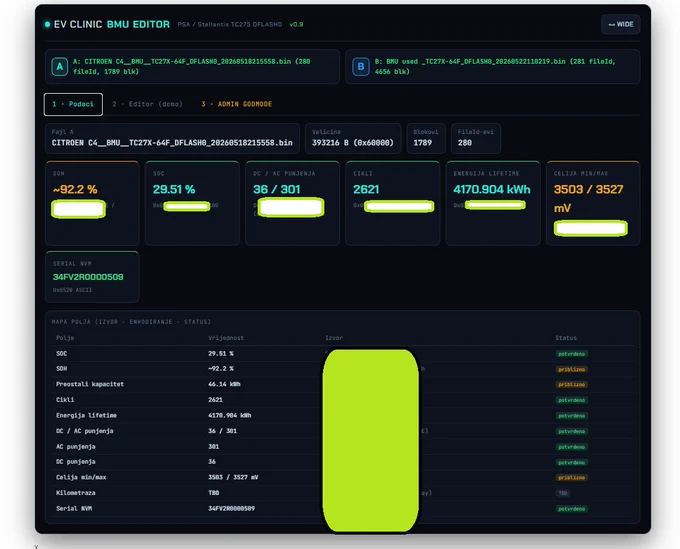
Task: Click the Blokovi '1789' value
Action: [422, 143]
